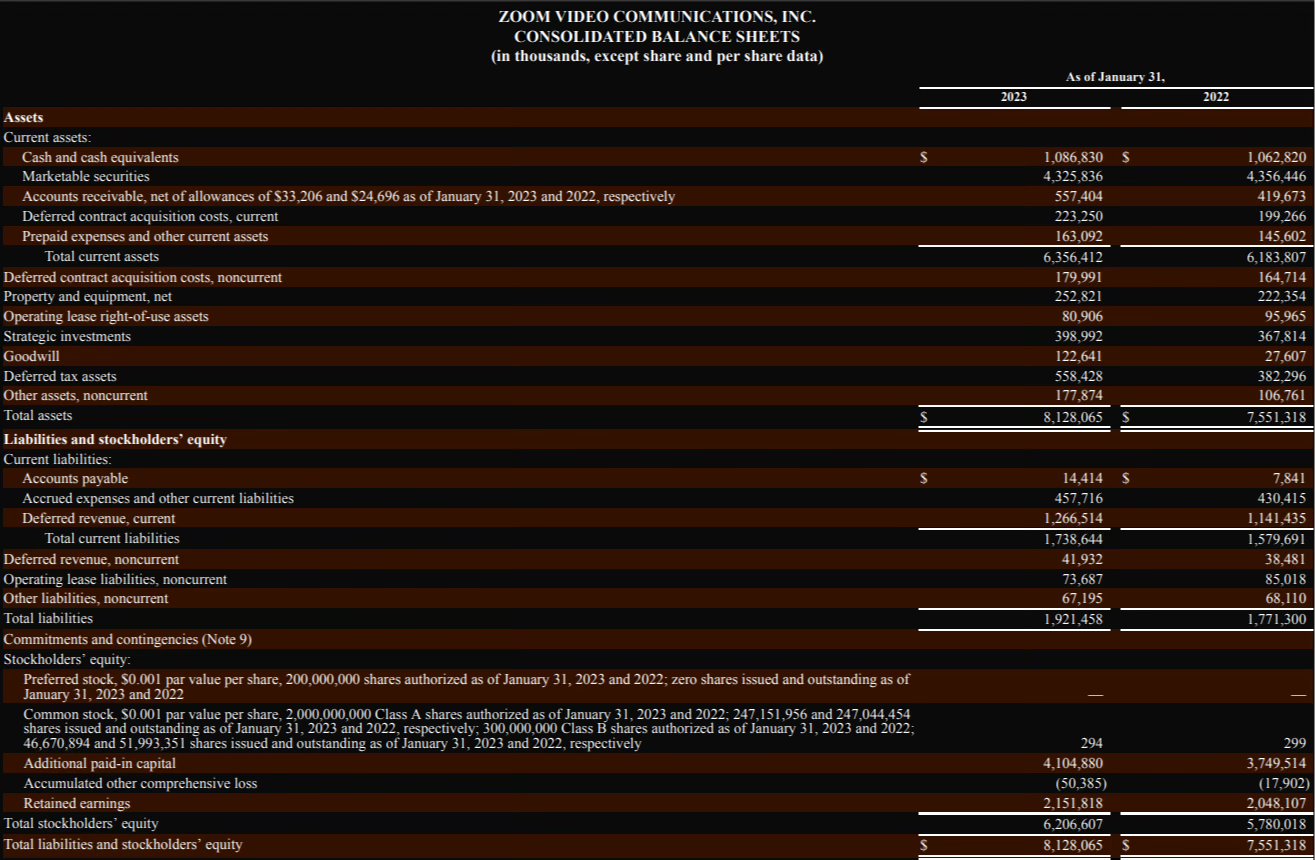Select deferred revenue current value 1,266,514
1315x860 pixels.
pyautogui.click(x=1073, y=519)
